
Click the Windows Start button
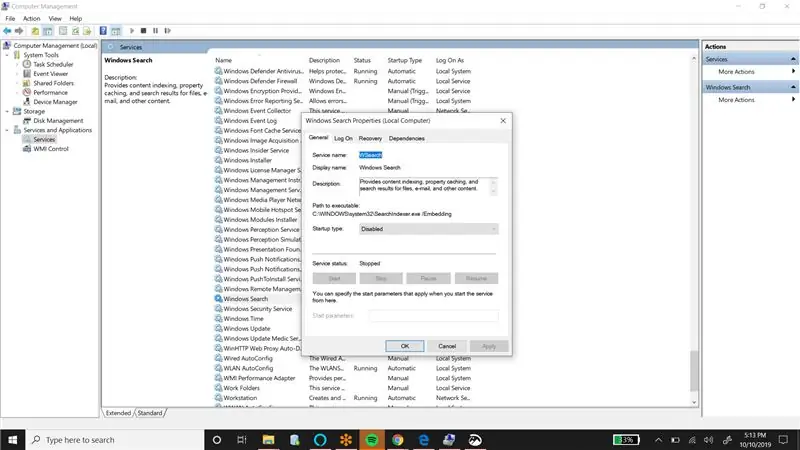click(12, 440)
